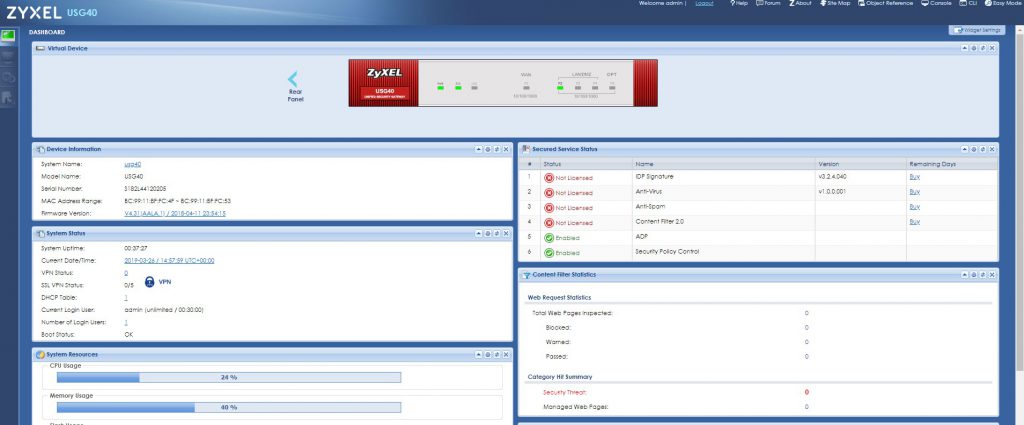Image resolution: width=1024 pixels, height=425 pixels.
Task: Open the Monitor sidebar icon
Action: [x=8, y=57]
